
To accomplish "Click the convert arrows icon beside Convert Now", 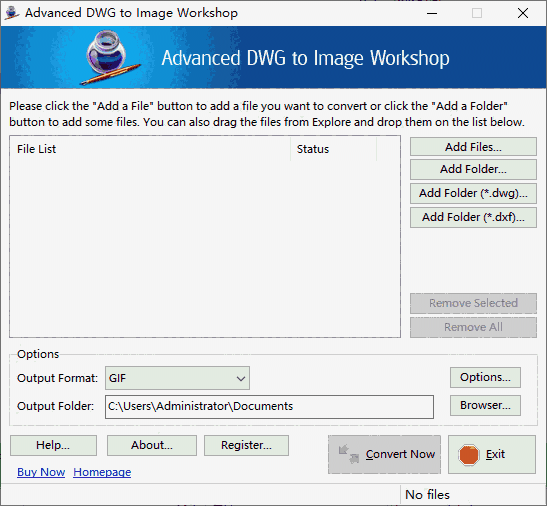I will click(x=349, y=454).
